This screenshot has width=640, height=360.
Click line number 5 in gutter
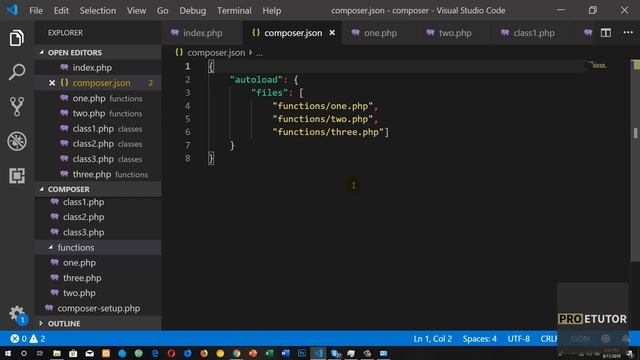point(187,119)
